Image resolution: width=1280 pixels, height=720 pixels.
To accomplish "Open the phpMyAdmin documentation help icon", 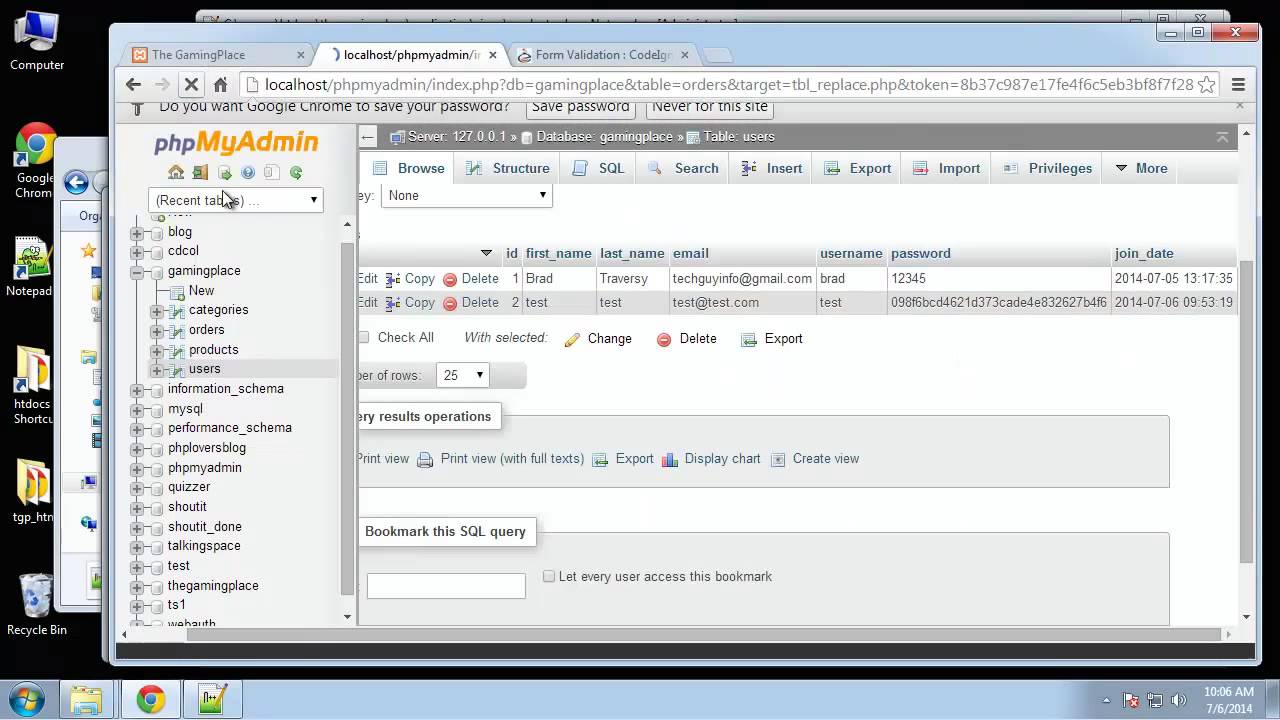I will click(x=248, y=172).
